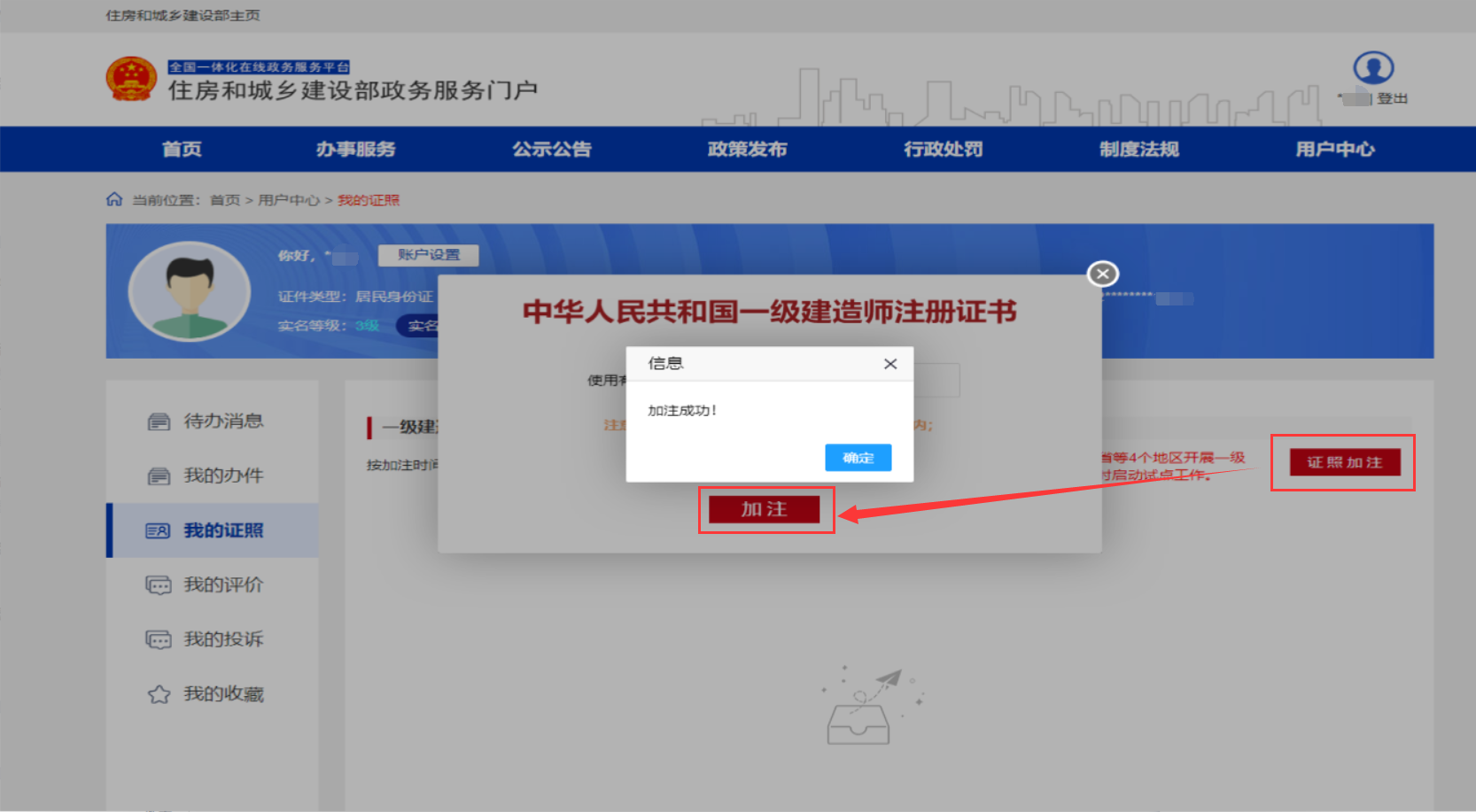Open 我的评价 in the sidebar
This screenshot has width=1476, height=812.
(x=223, y=584)
